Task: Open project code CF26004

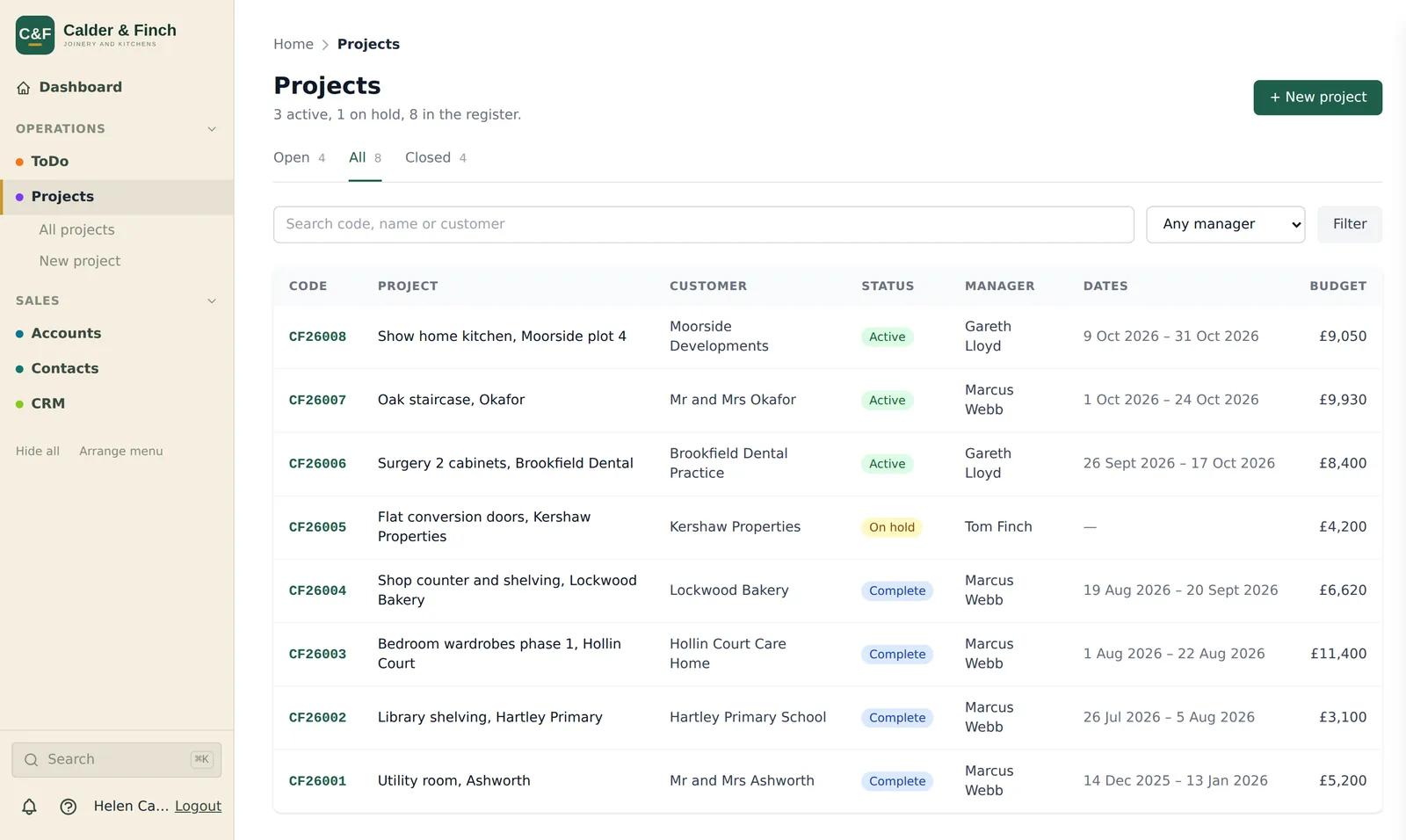Action: coord(317,591)
